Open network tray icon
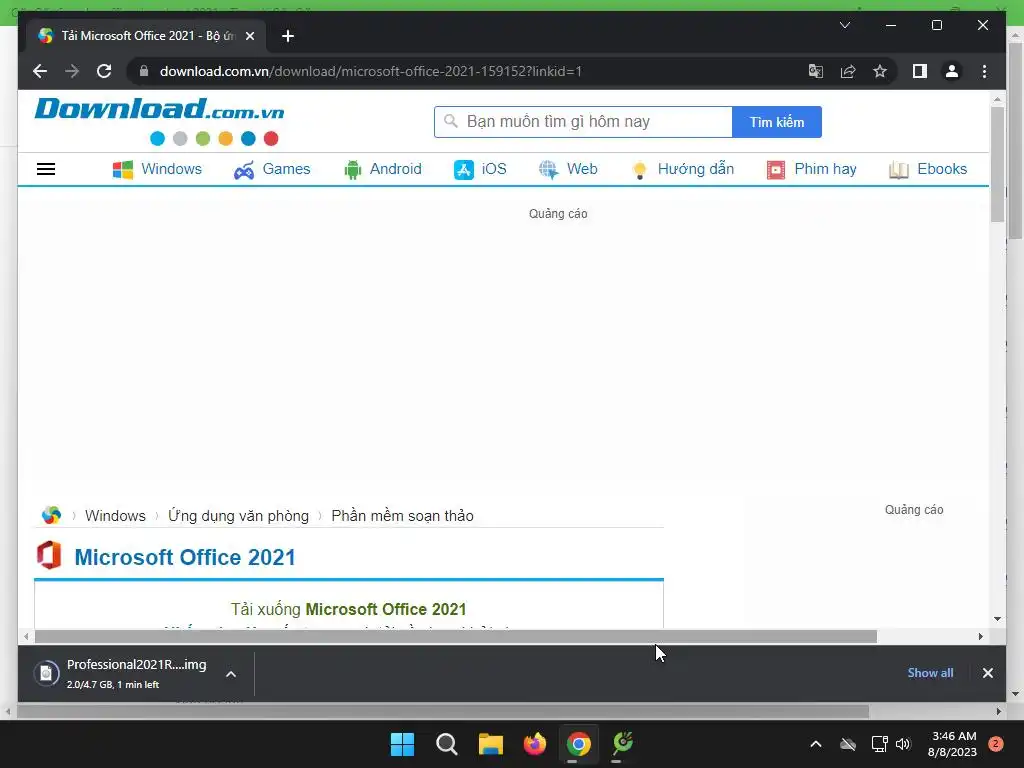Viewport: 1024px width, 768px height. click(x=880, y=744)
